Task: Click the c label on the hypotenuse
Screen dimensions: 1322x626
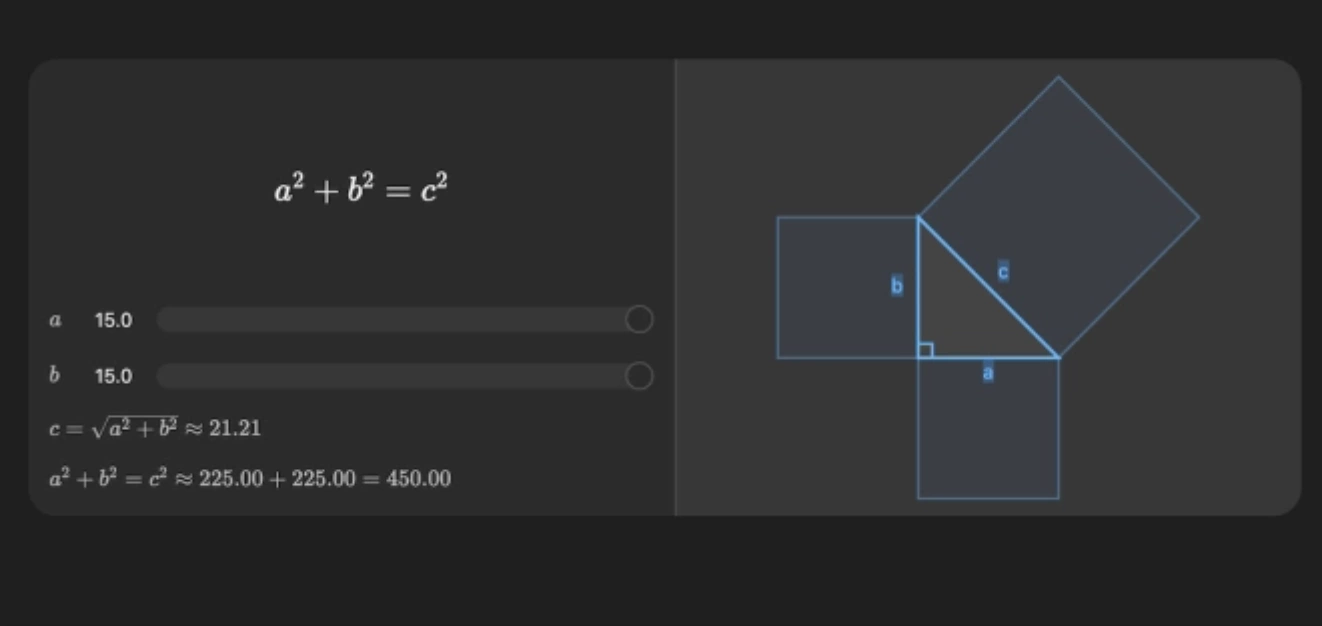Action: coord(1003,271)
